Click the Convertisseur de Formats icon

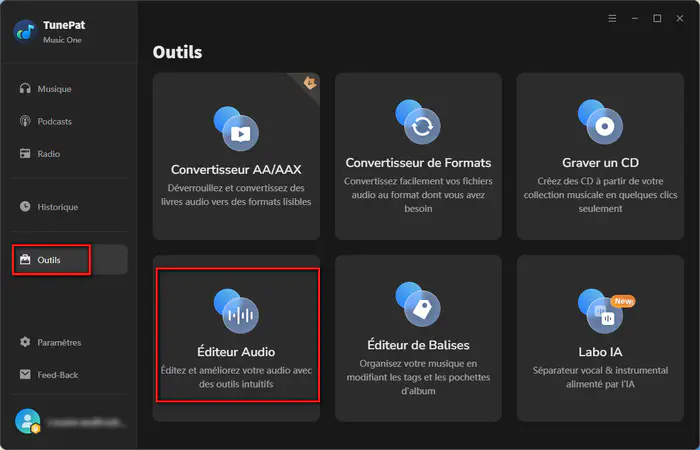(x=418, y=121)
